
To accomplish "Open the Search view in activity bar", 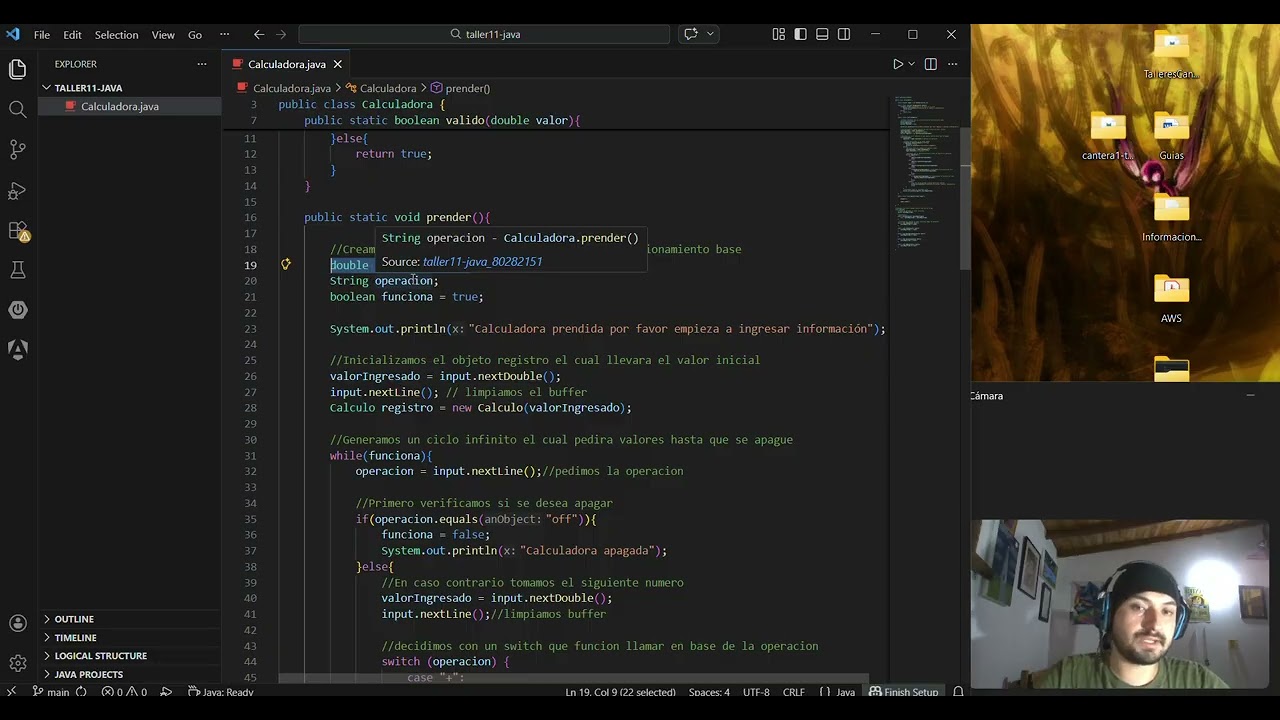I will click(x=17, y=109).
